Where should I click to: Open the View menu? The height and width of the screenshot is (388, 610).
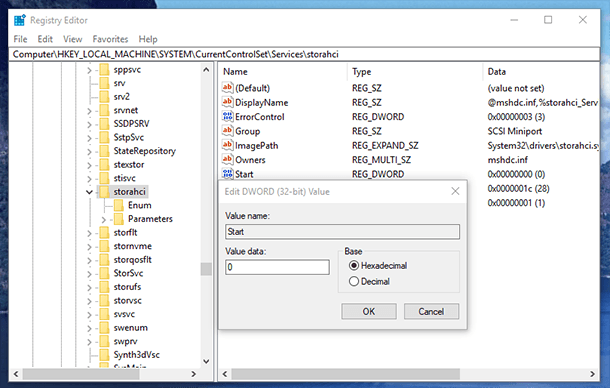click(x=72, y=39)
